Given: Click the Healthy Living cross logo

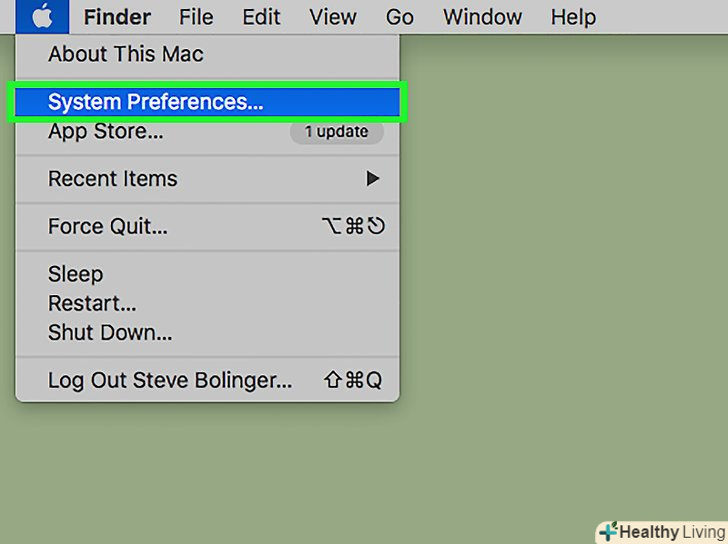Looking at the screenshot, I should tap(607, 532).
